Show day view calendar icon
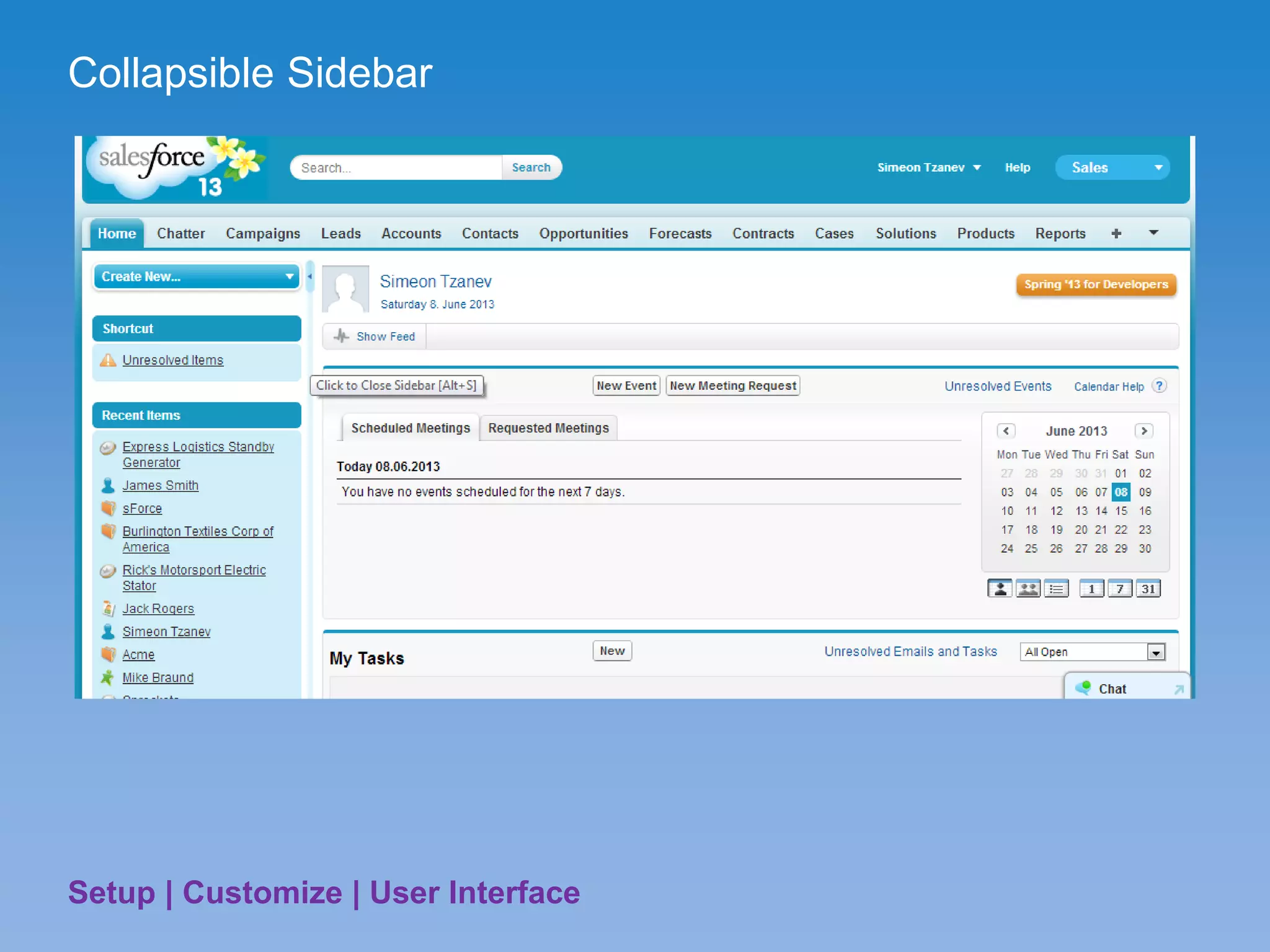The height and width of the screenshot is (952, 1270). point(1091,588)
